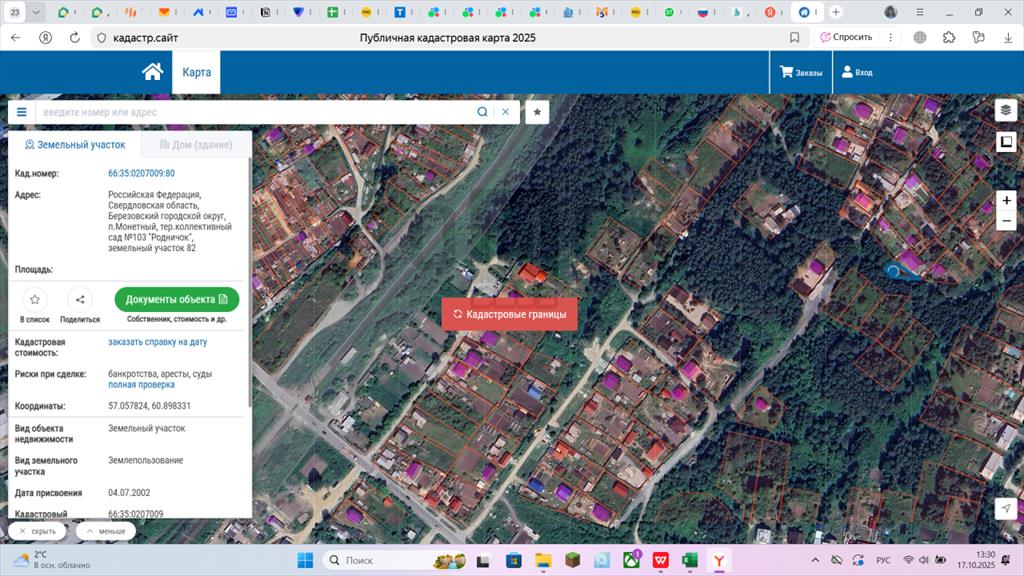The width and height of the screenshot is (1024, 576).
Task: Zoom out on the map
Action: (x=1006, y=222)
